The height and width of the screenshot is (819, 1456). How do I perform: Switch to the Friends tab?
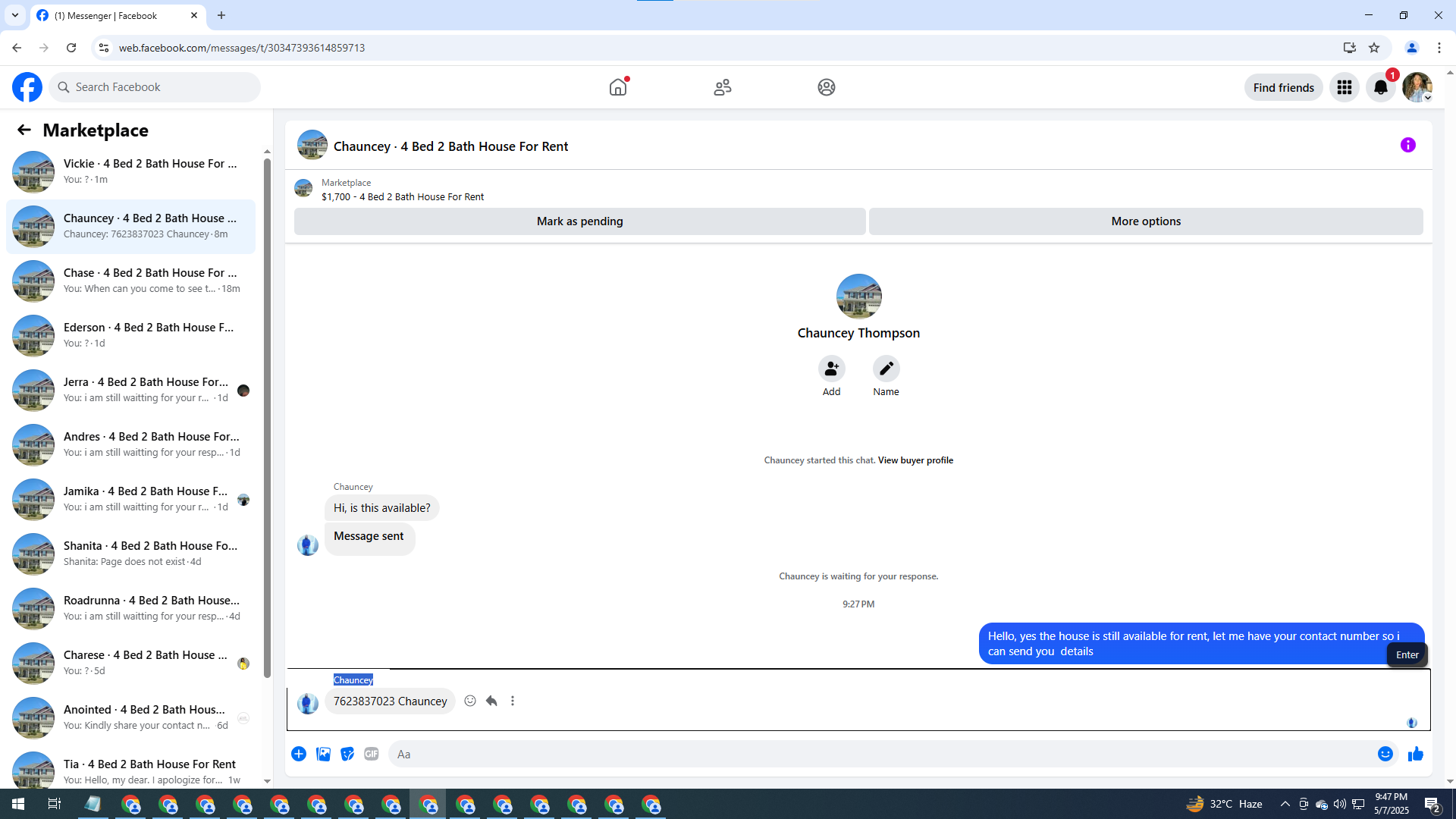click(722, 87)
